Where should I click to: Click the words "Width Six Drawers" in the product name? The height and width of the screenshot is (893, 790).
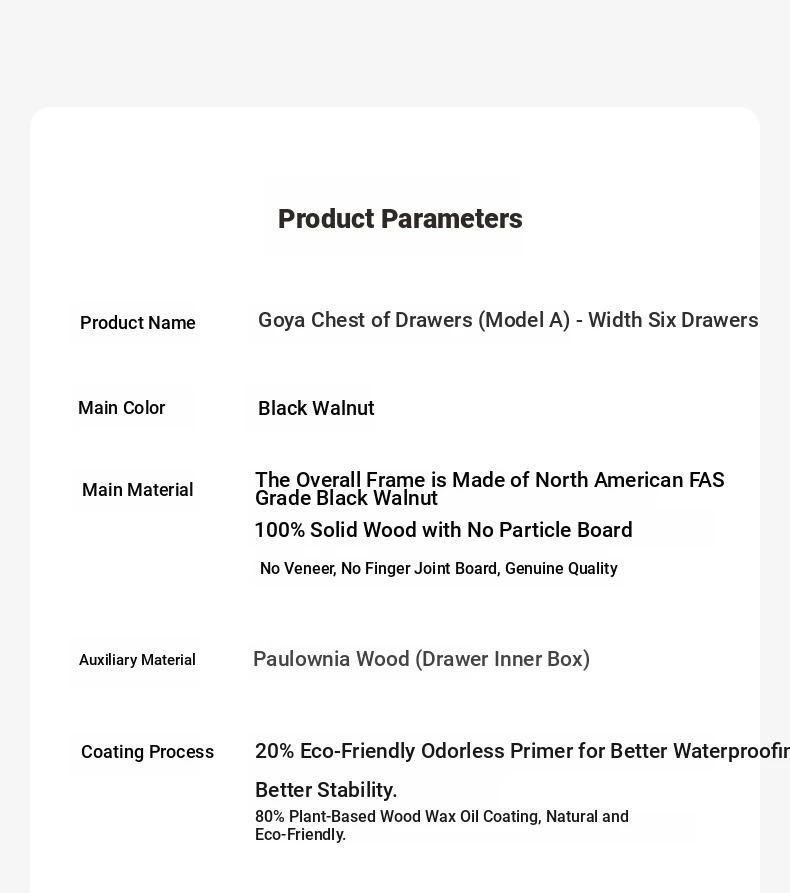pyautogui.click(x=673, y=320)
